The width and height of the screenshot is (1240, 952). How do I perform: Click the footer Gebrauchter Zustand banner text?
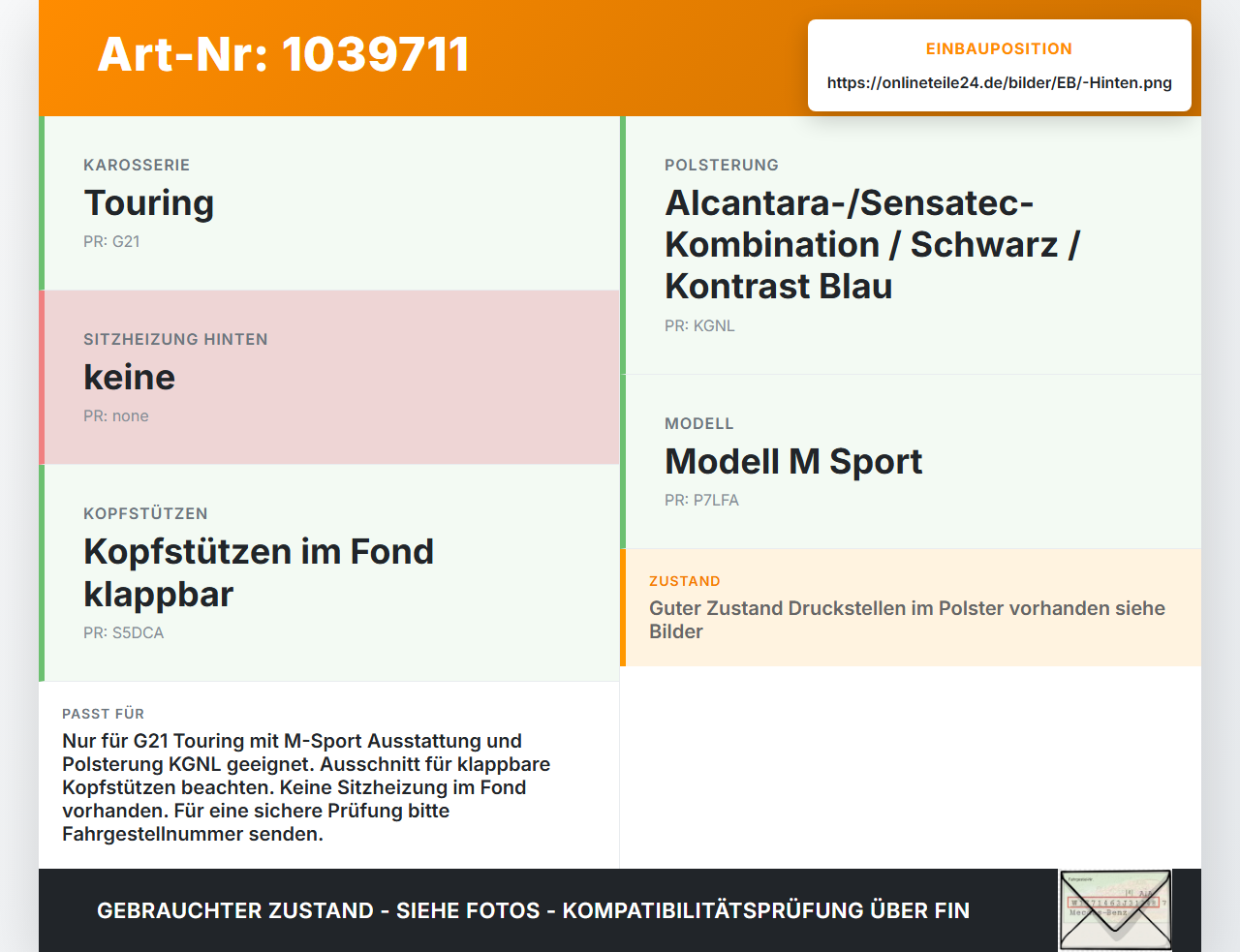click(x=533, y=910)
